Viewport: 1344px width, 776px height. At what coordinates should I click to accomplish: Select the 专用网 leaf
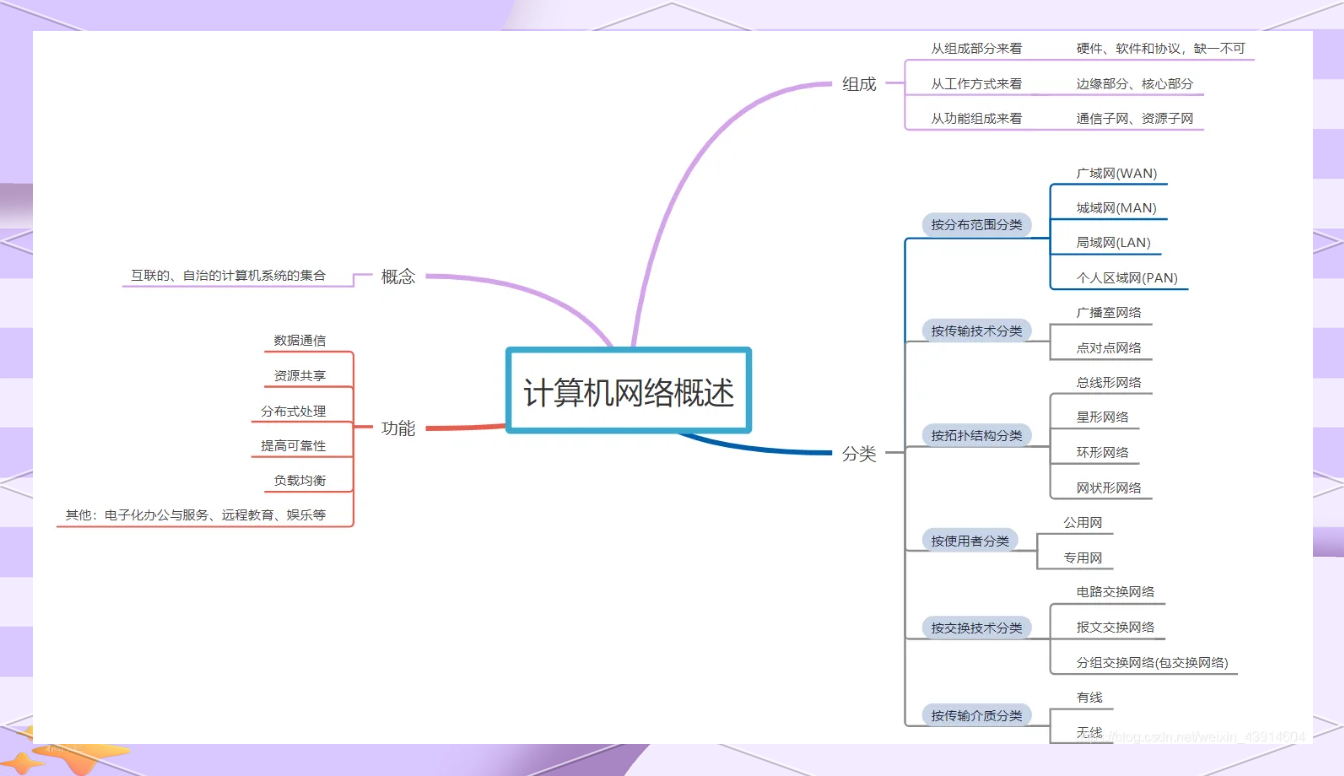(1082, 558)
